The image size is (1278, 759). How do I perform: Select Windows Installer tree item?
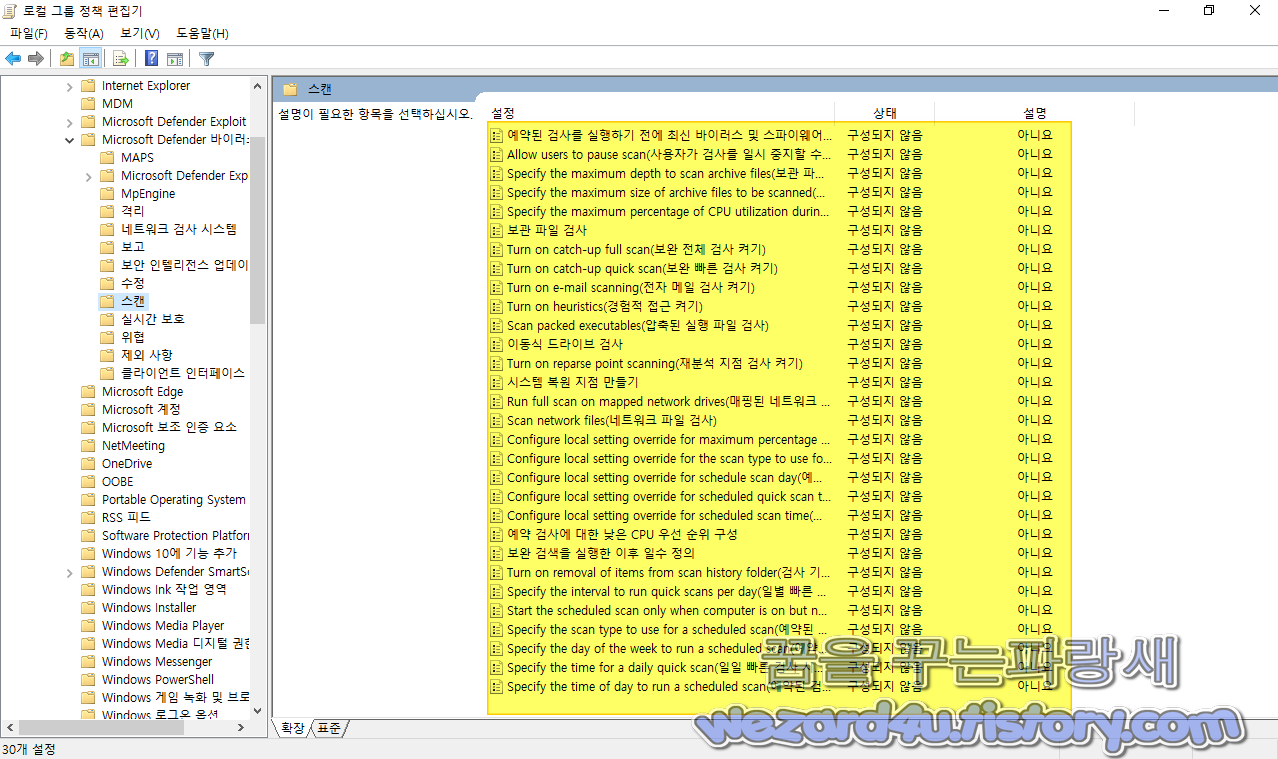click(x=149, y=608)
